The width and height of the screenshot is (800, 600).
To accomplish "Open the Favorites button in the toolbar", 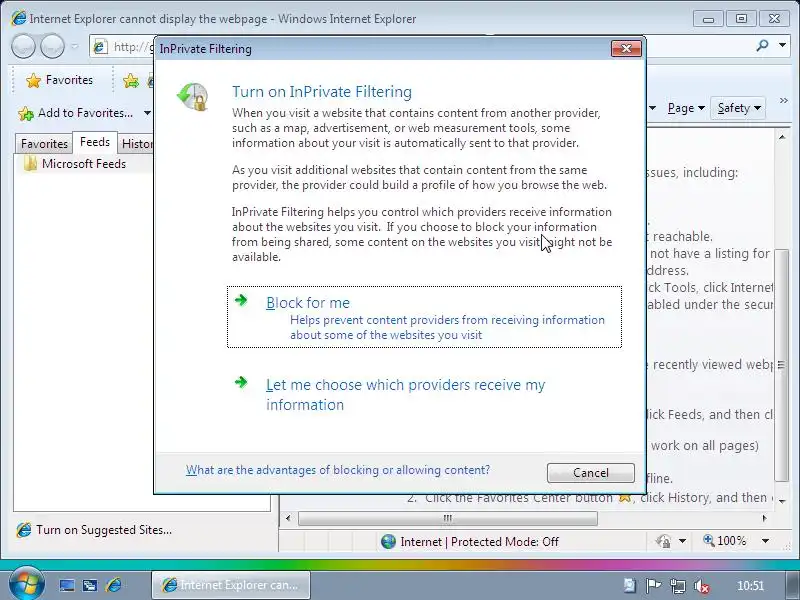I will 60,80.
